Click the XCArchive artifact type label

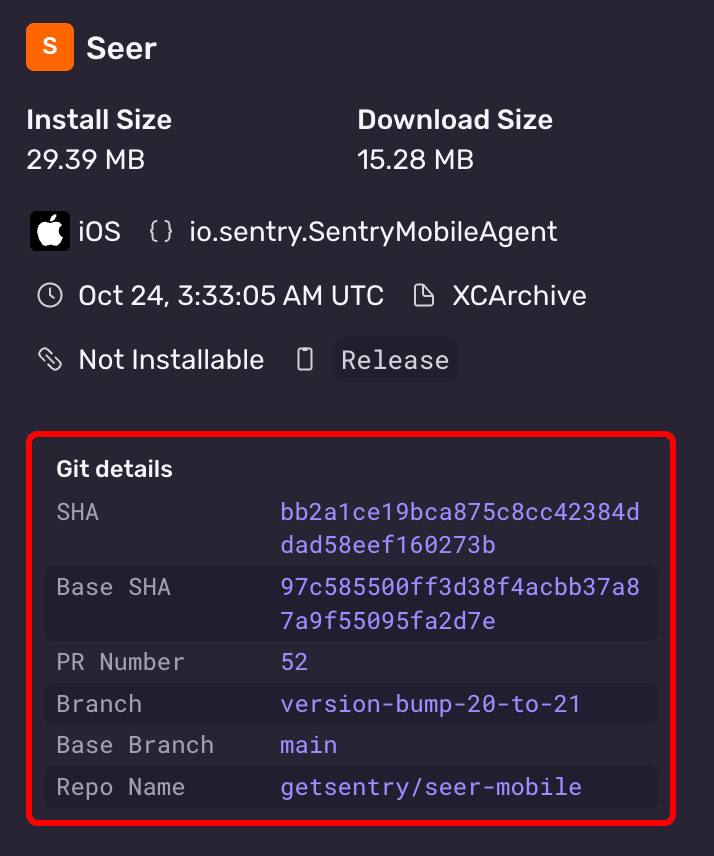point(522,295)
